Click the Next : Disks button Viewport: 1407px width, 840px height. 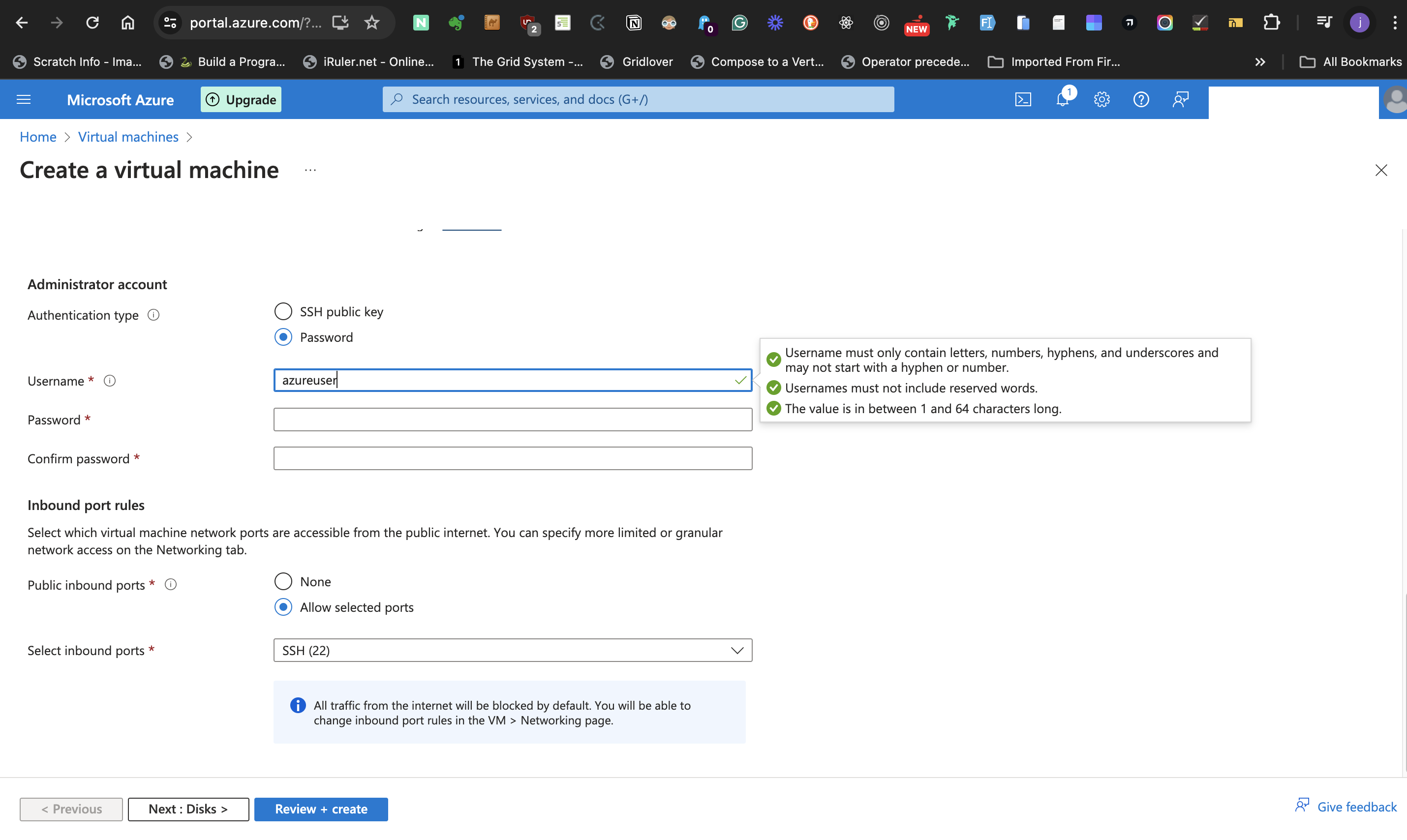pyautogui.click(x=188, y=809)
